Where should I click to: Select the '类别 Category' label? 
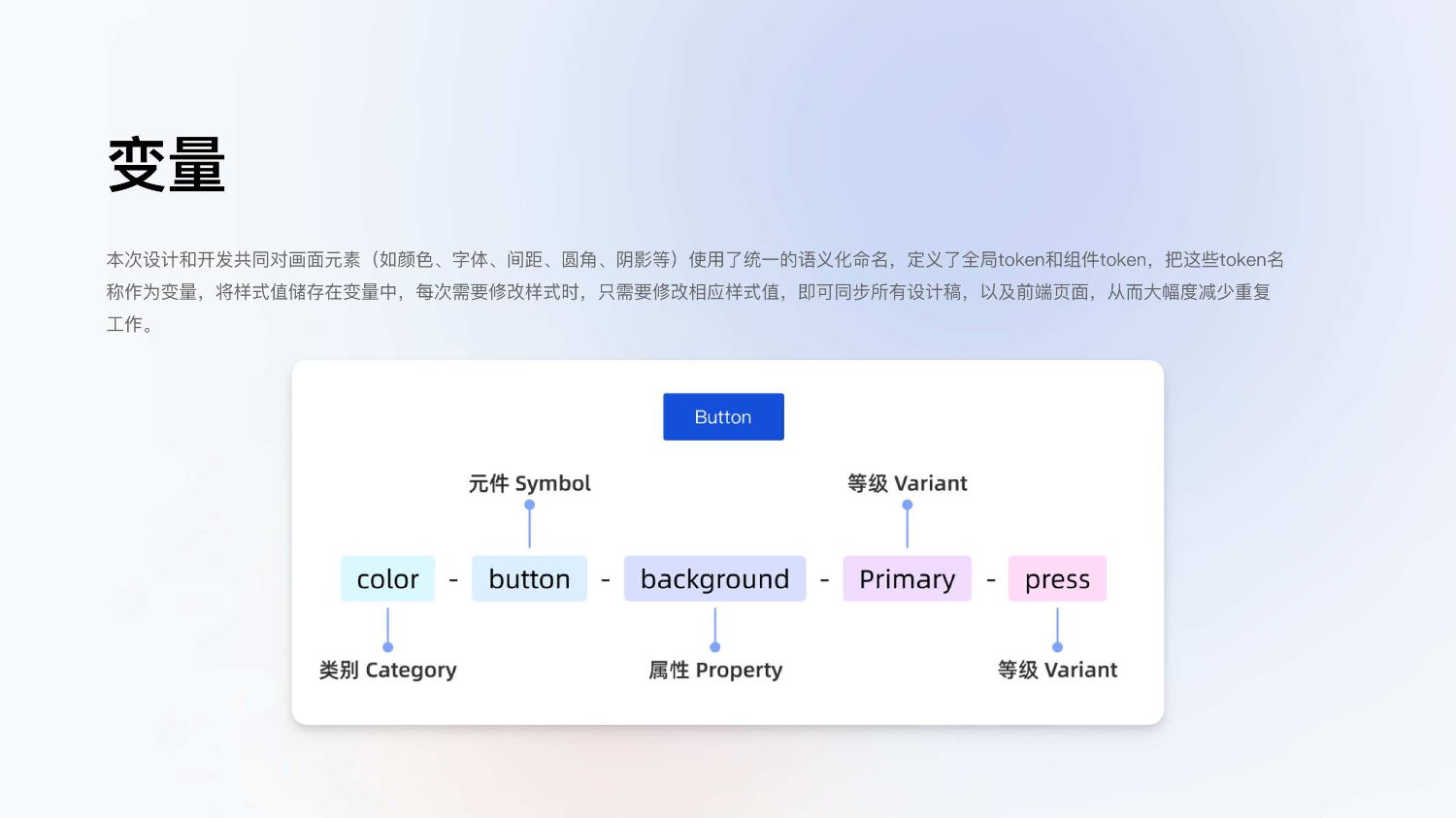[387, 670]
